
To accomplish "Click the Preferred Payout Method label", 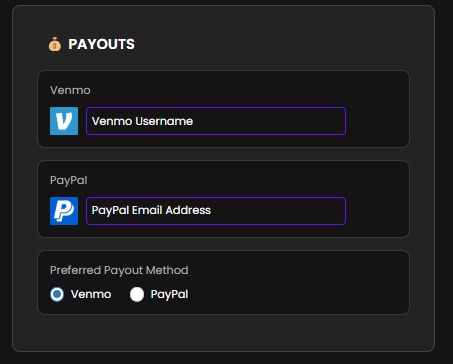I will tap(119, 270).
